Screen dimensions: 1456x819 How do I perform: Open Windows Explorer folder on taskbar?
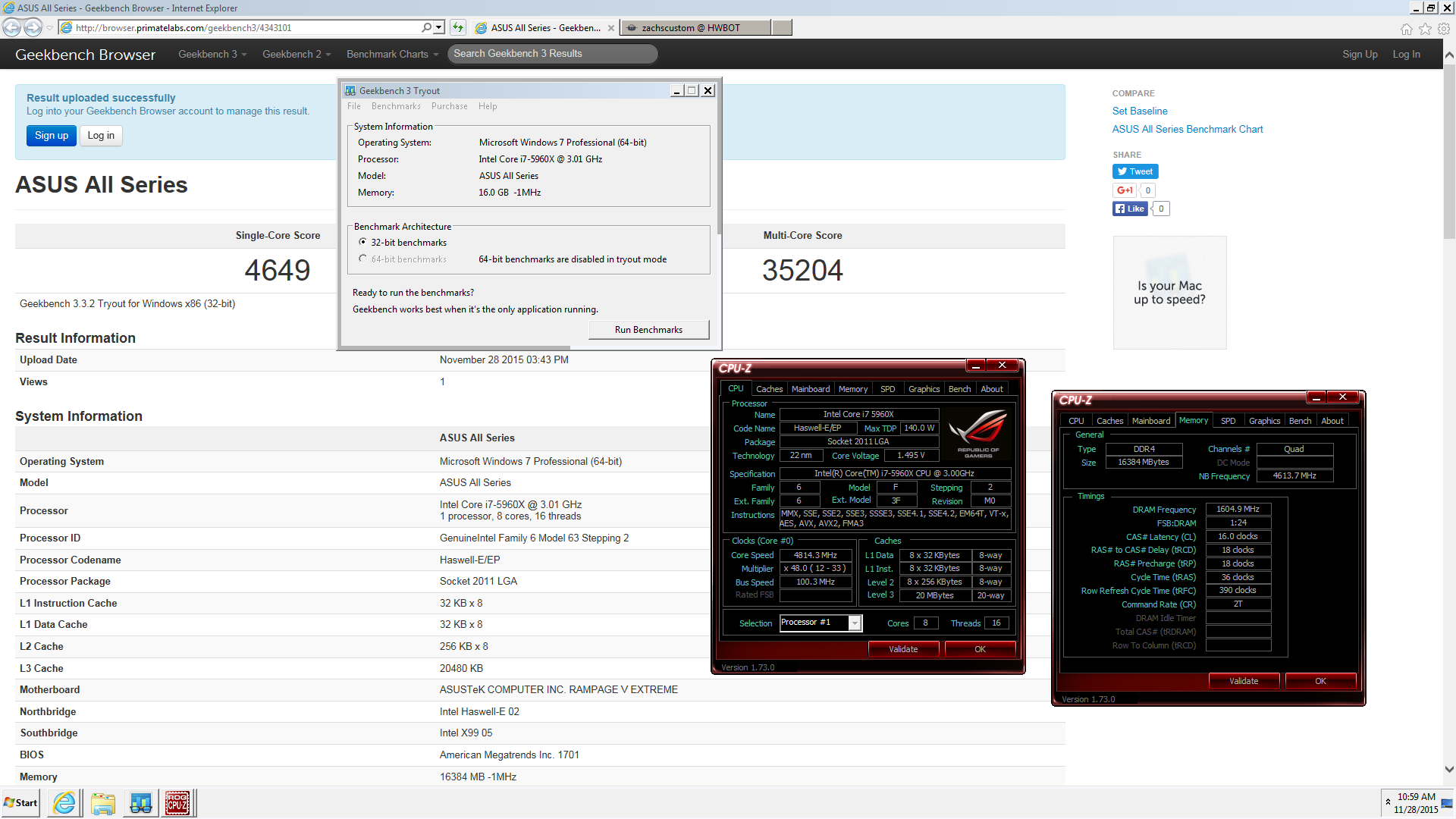tap(102, 803)
